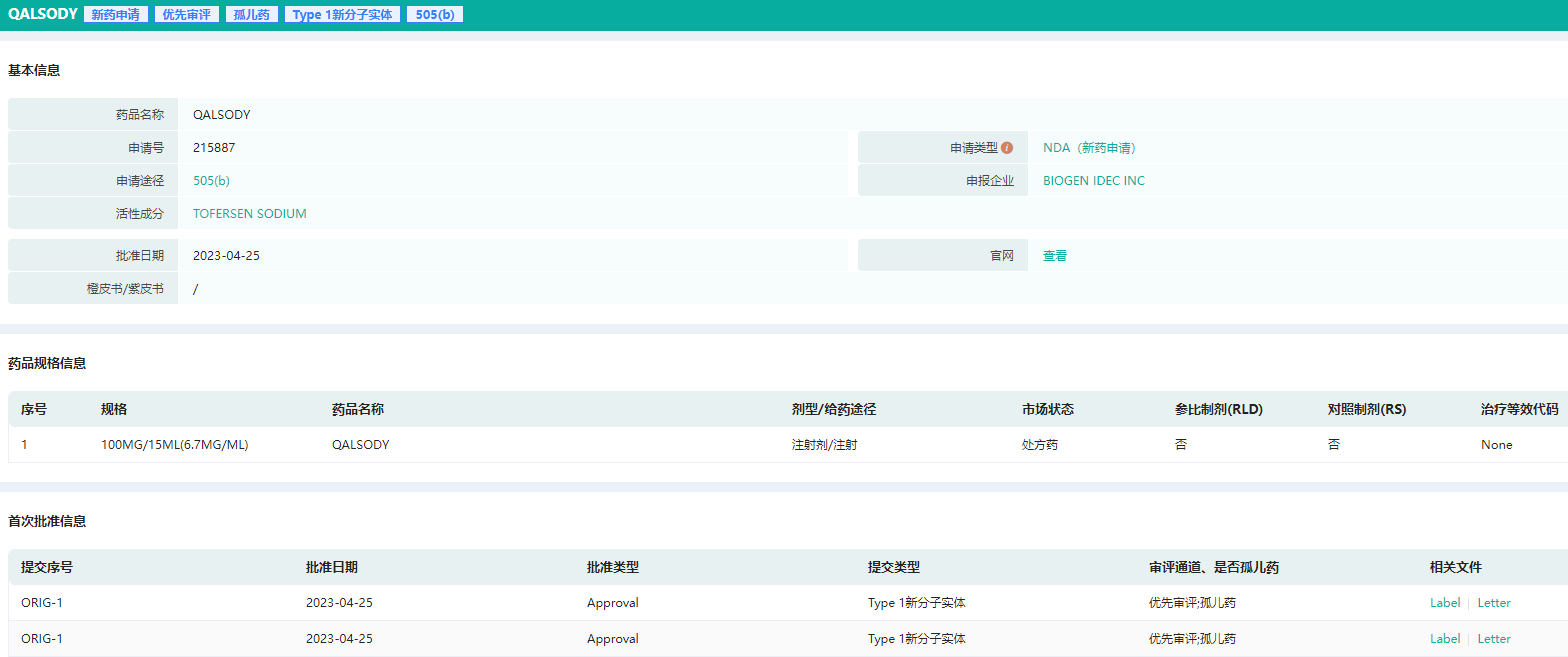Click the application number 215887
The height and width of the screenshot is (657, 1568).
pos(214,148)
